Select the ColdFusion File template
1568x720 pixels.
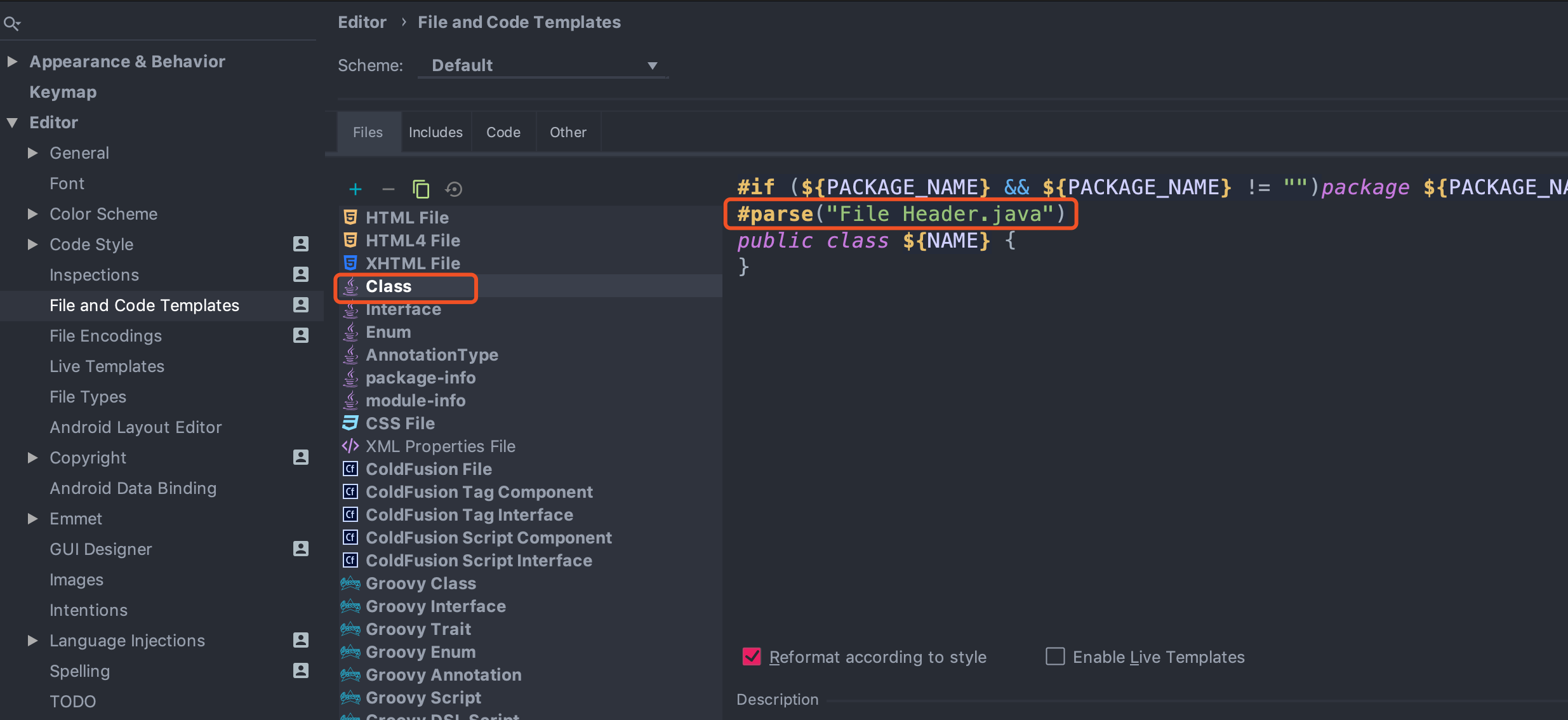pos(429,469)
